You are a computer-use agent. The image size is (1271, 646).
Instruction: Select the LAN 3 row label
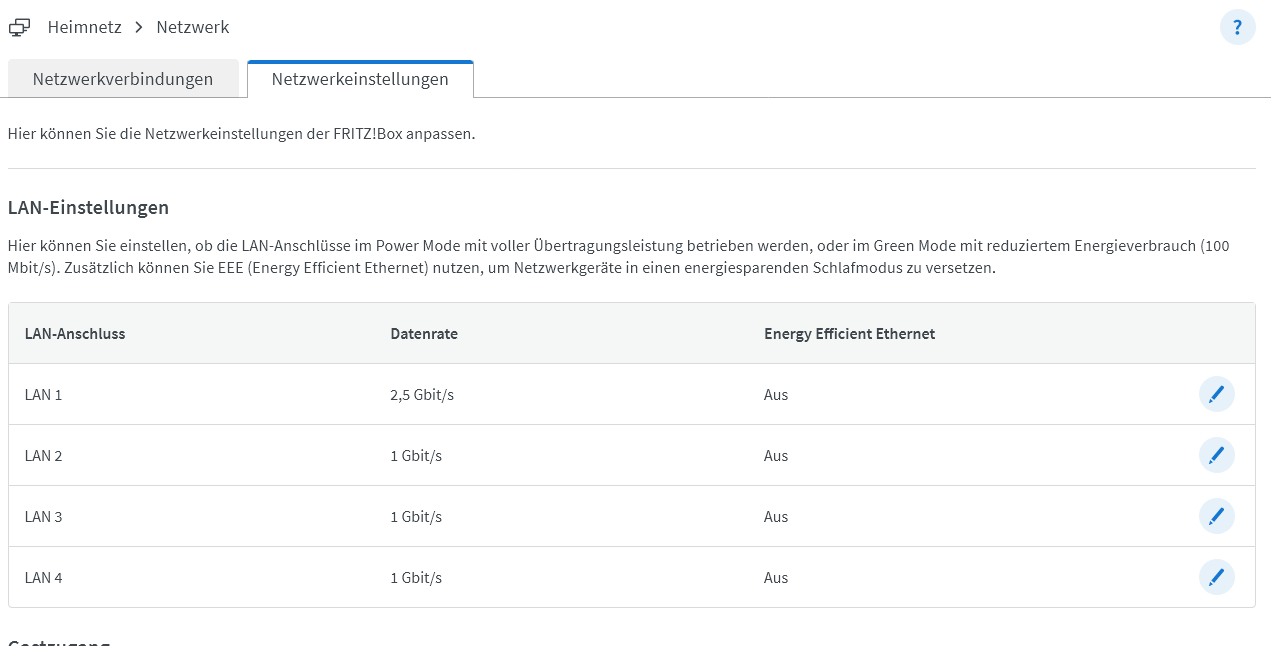[x=44, y=517]
